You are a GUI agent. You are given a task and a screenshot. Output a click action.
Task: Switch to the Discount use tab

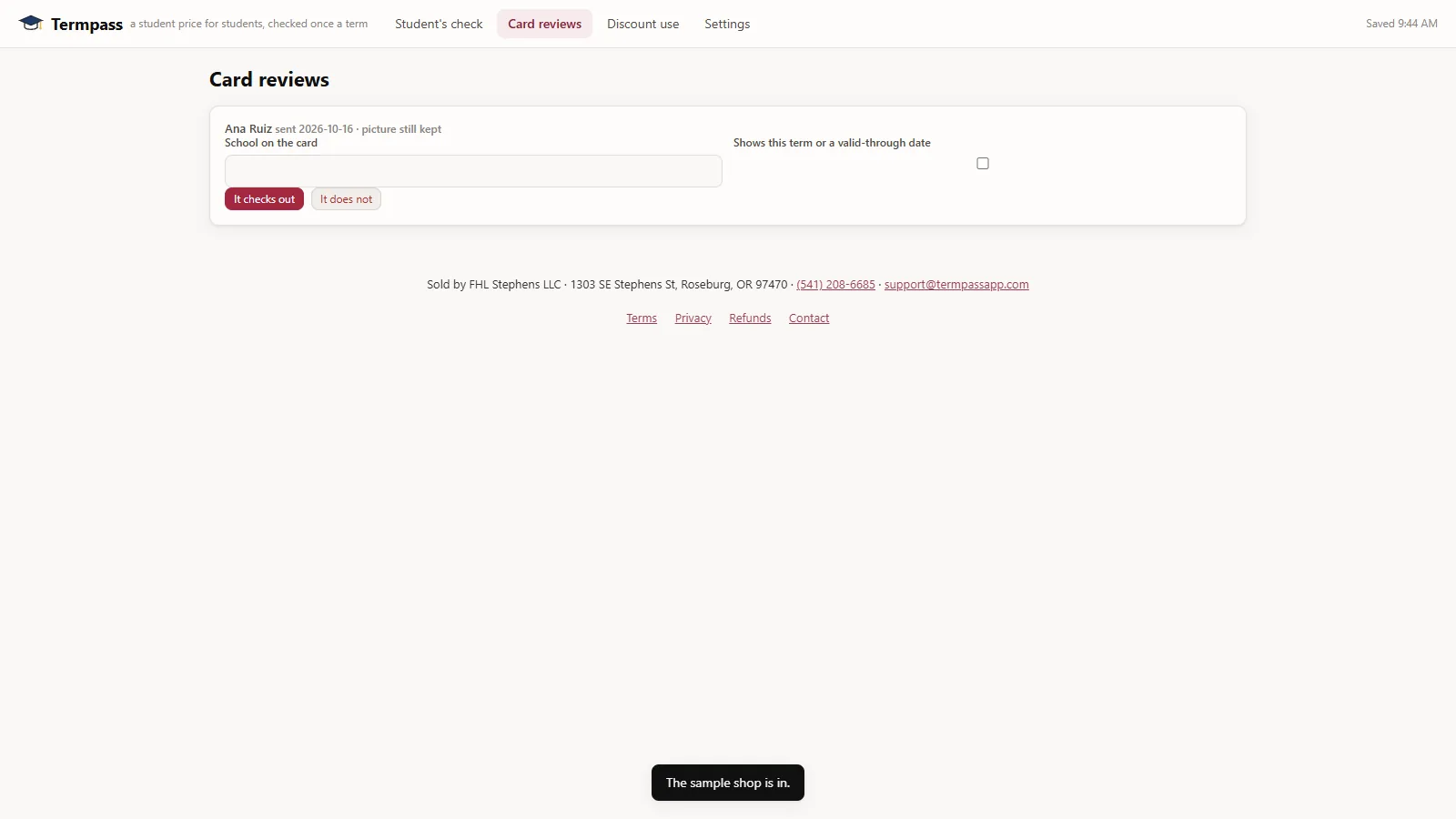coord(642,24)
